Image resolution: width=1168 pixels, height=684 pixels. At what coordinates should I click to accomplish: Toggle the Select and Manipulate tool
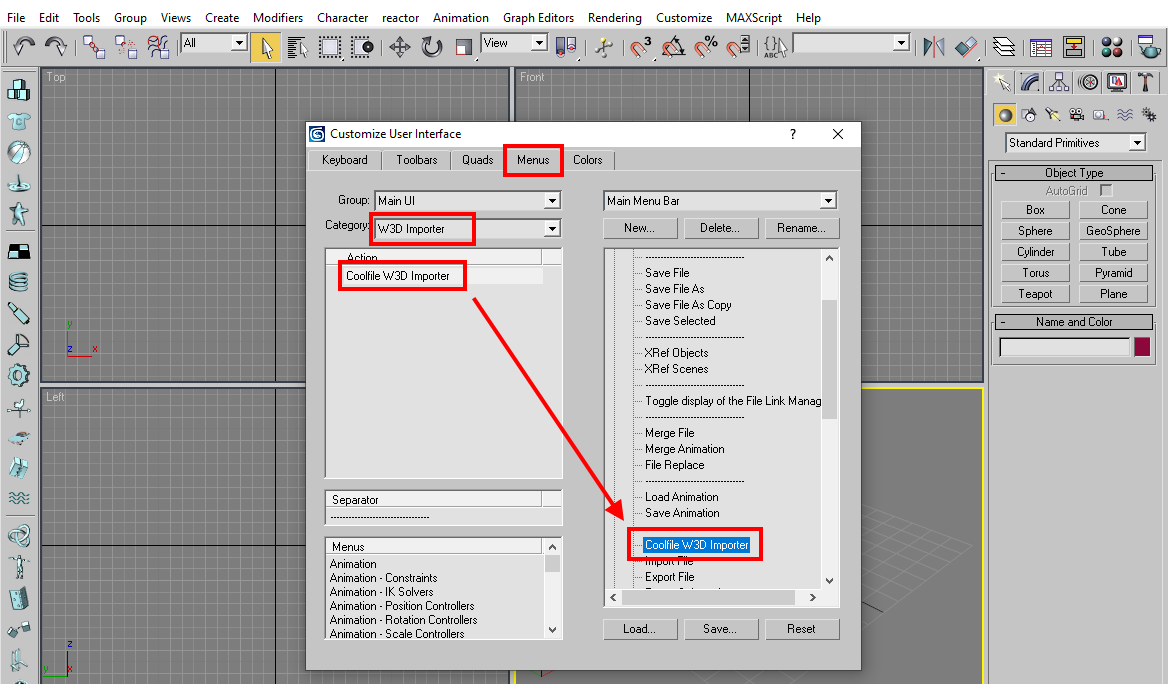click(604, 47)
